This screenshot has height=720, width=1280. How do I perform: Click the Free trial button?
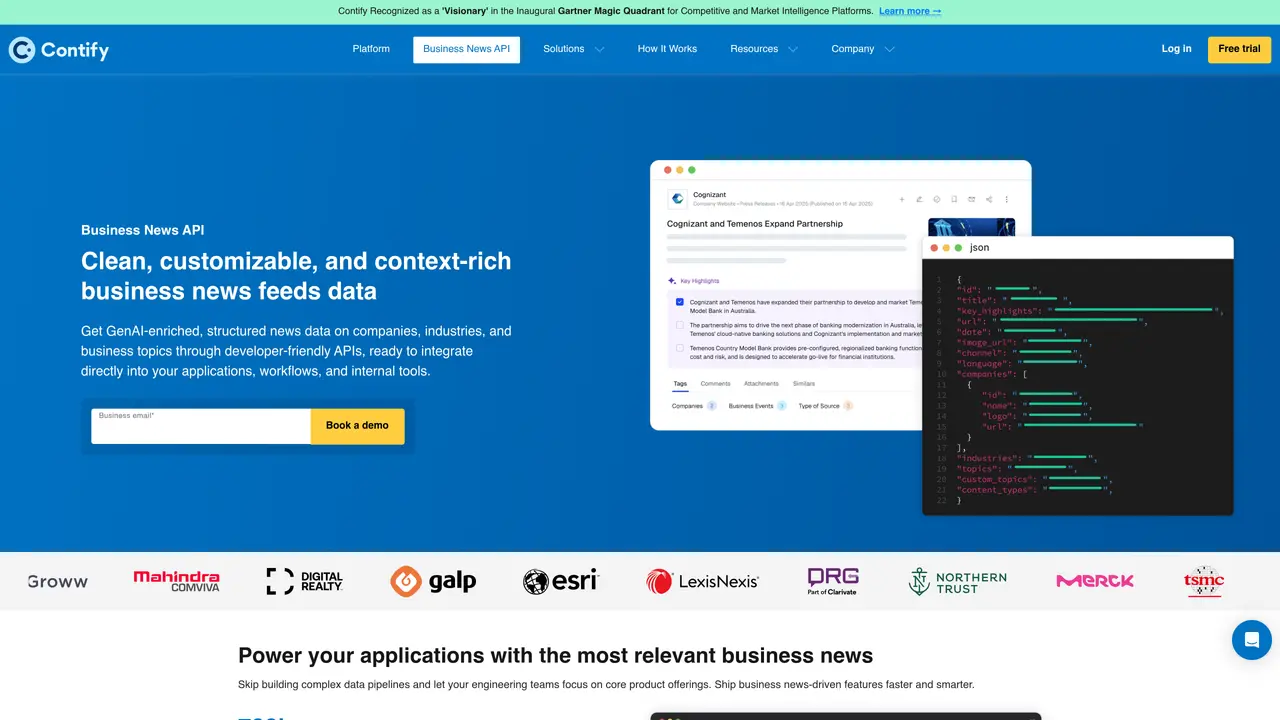[1239, 49]
